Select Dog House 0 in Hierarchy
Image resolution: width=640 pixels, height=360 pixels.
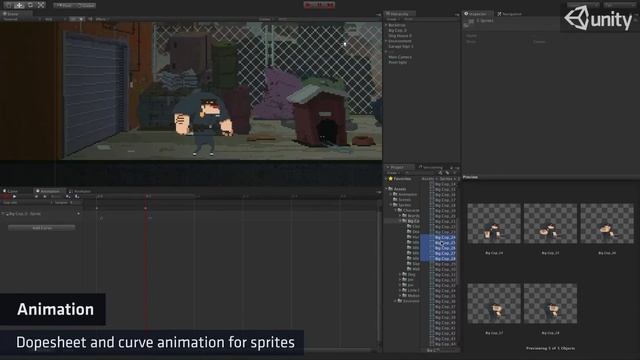400,36
